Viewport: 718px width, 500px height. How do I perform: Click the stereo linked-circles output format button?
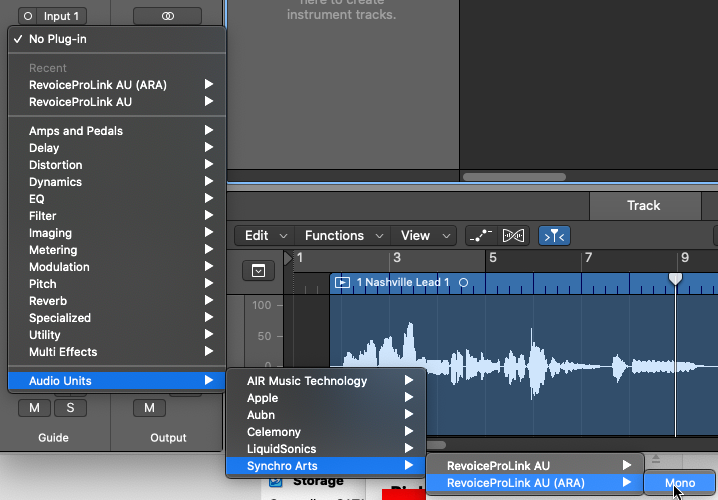pyautogui.click(x=167, y=16)
